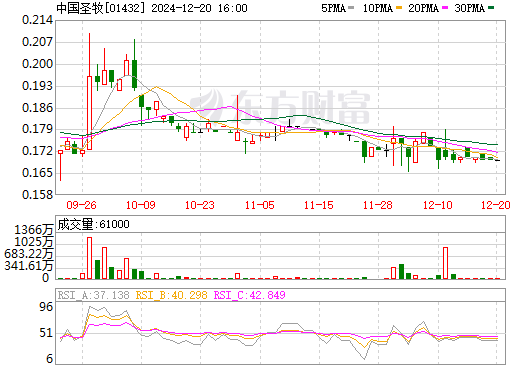Click the 5PMA gray legend swatch
Screen dimensions: 520x365
[351, 8]
